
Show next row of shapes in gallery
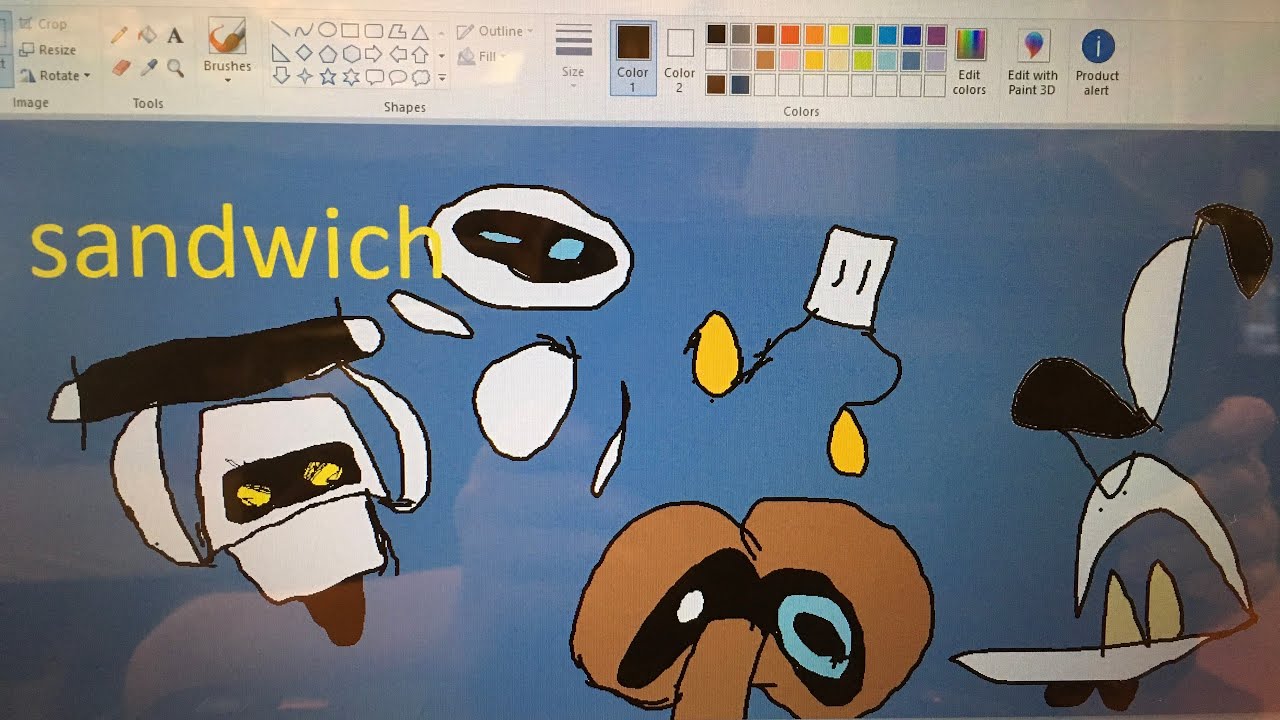coord(442,55)
